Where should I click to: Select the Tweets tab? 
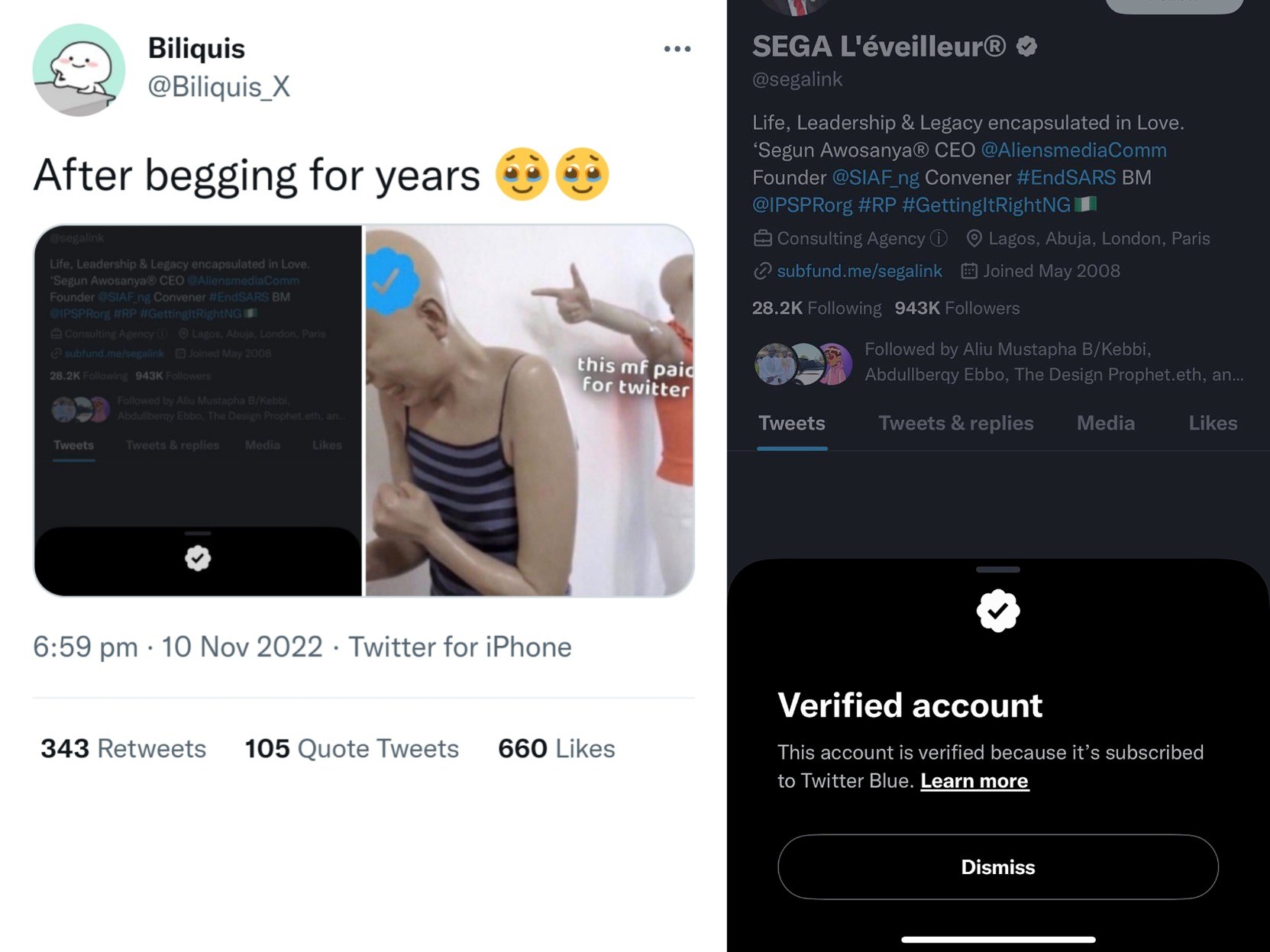791,423
